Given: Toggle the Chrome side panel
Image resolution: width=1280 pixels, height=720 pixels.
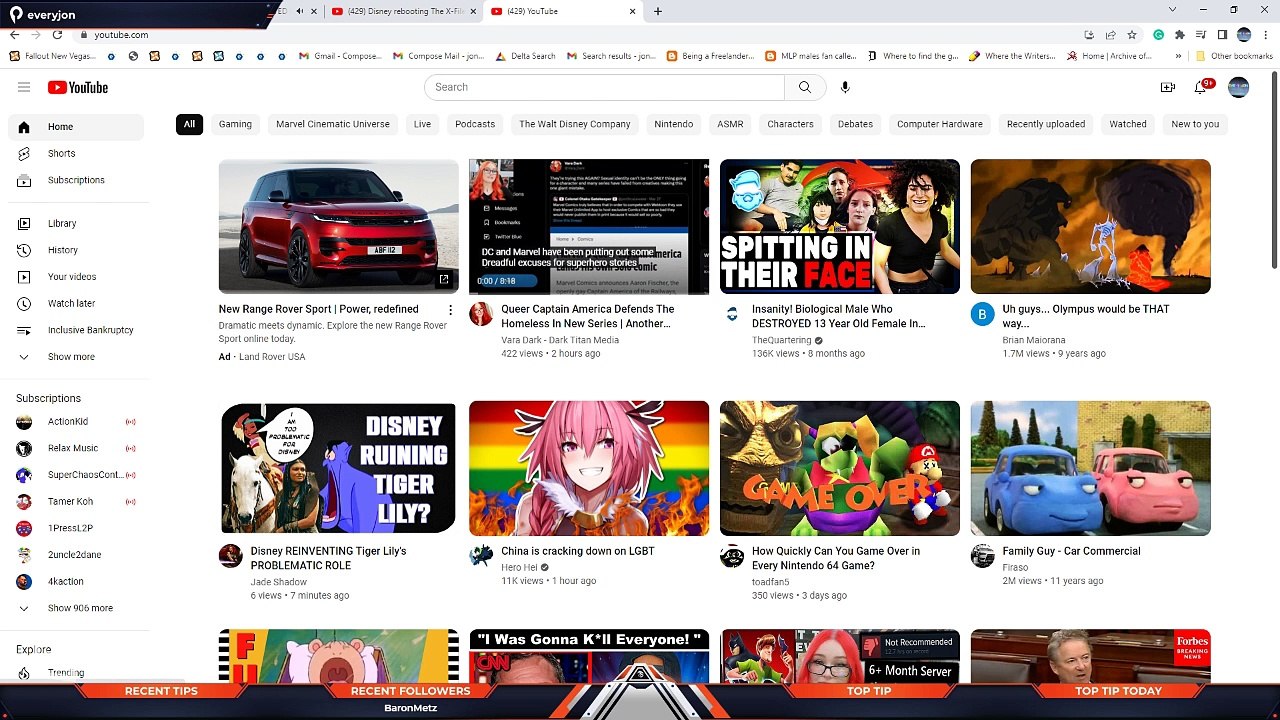Looking at the screenshot, I should (1222, 35).
